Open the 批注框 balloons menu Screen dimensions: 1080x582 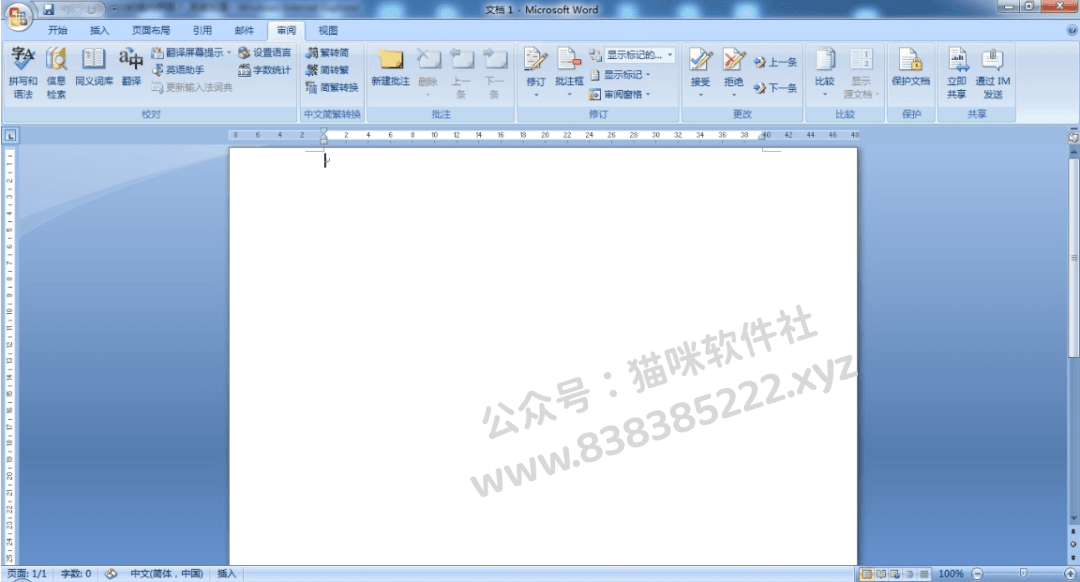point(569,72)
